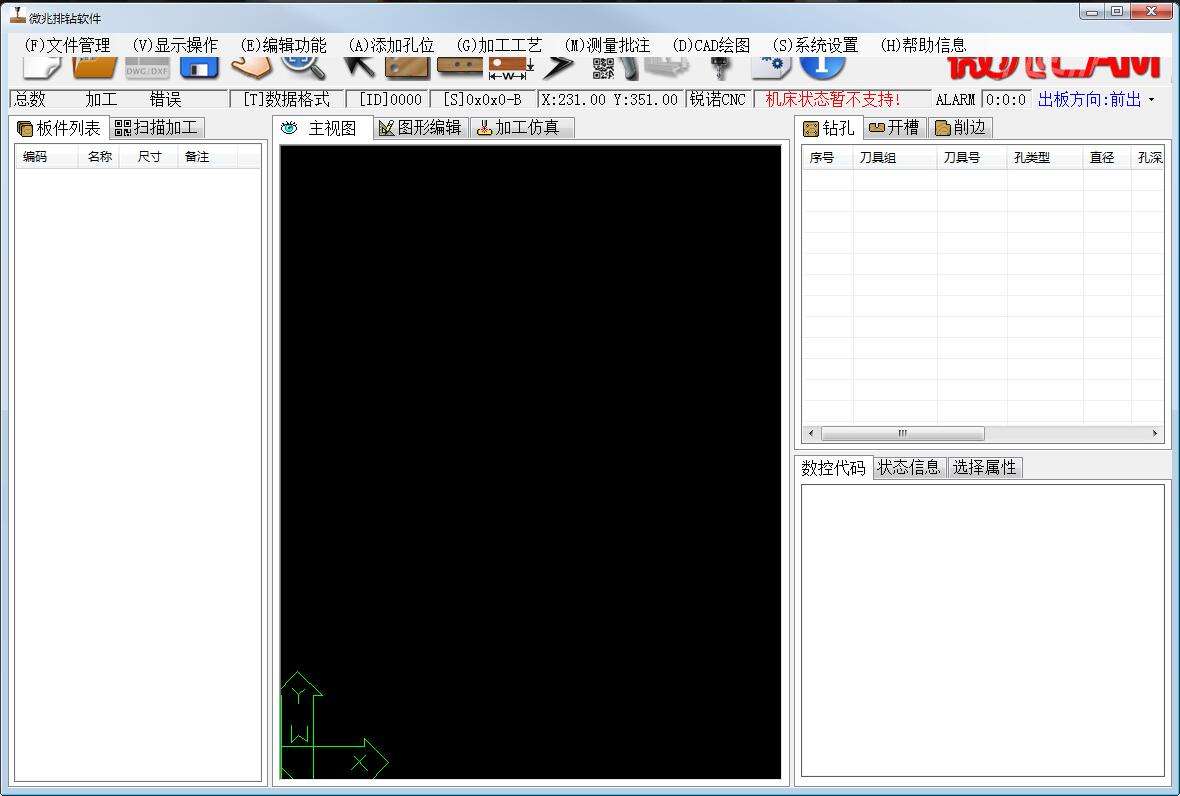1180x796 pixels.
Task: Click the 编码 column header
Action: click(47, 156)
